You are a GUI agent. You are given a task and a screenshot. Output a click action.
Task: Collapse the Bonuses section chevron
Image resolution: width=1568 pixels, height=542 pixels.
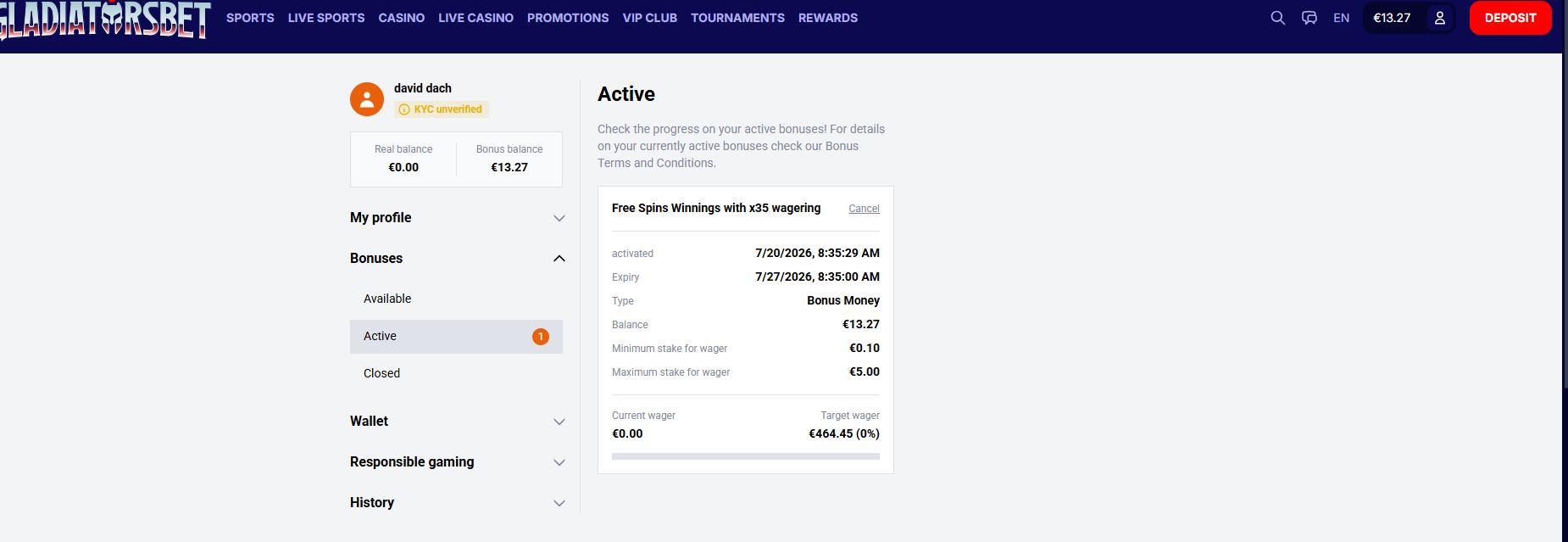click(559, 259)
